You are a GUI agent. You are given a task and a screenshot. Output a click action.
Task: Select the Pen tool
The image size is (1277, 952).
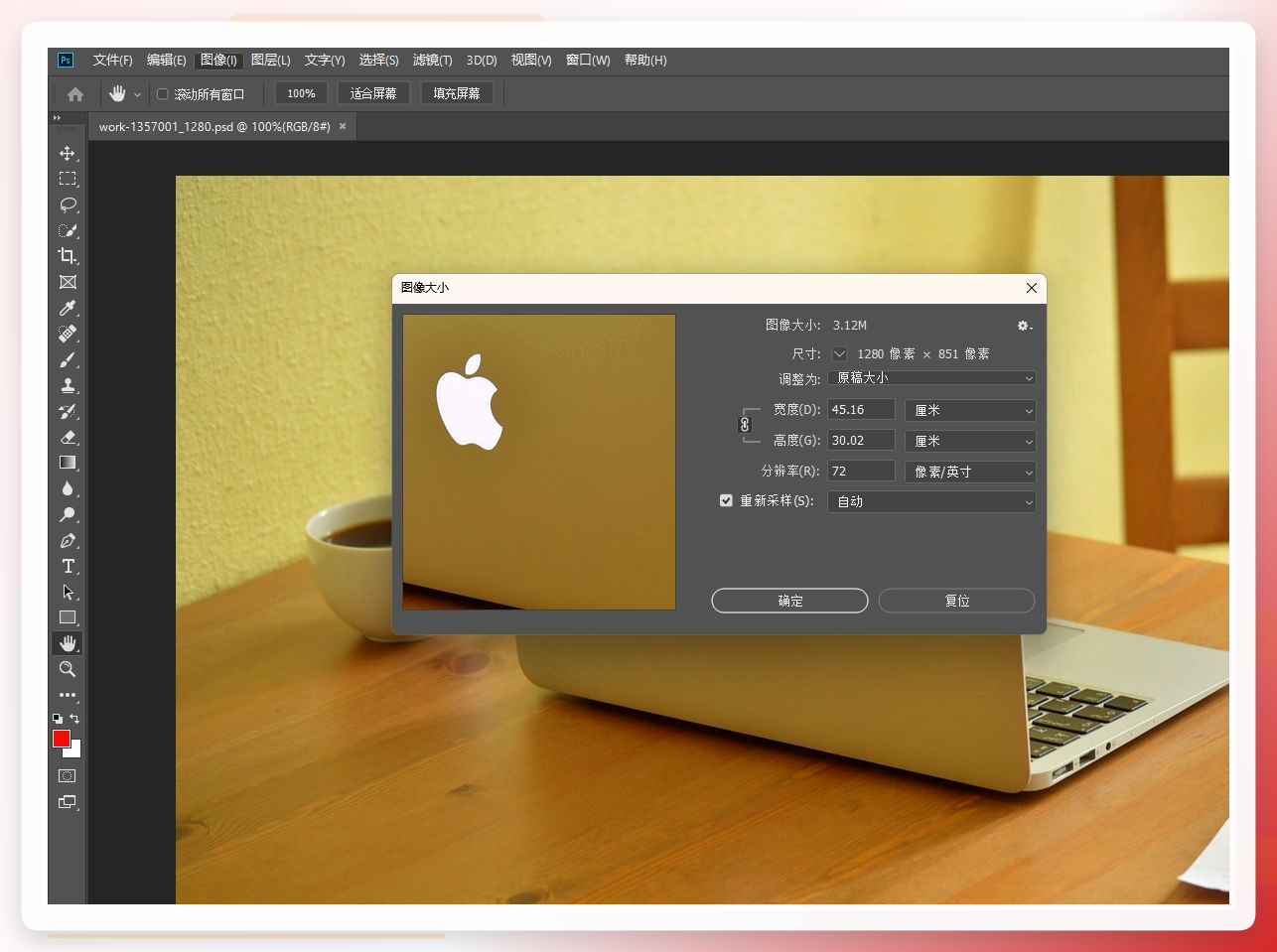(68, 540)
